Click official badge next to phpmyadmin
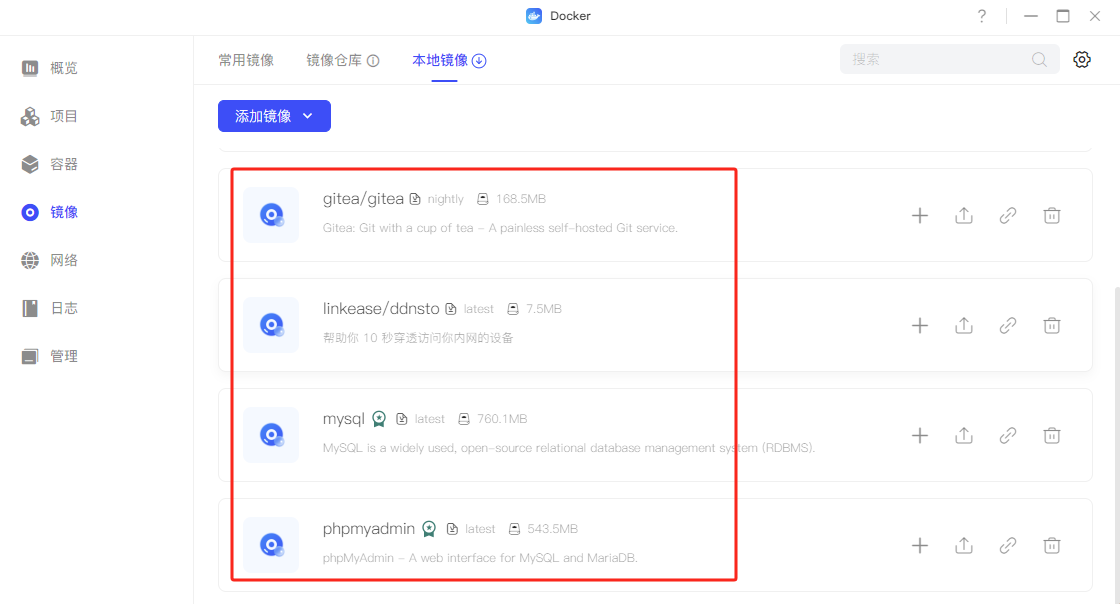This screenshot has width=1120, height=604. point(429,529)
